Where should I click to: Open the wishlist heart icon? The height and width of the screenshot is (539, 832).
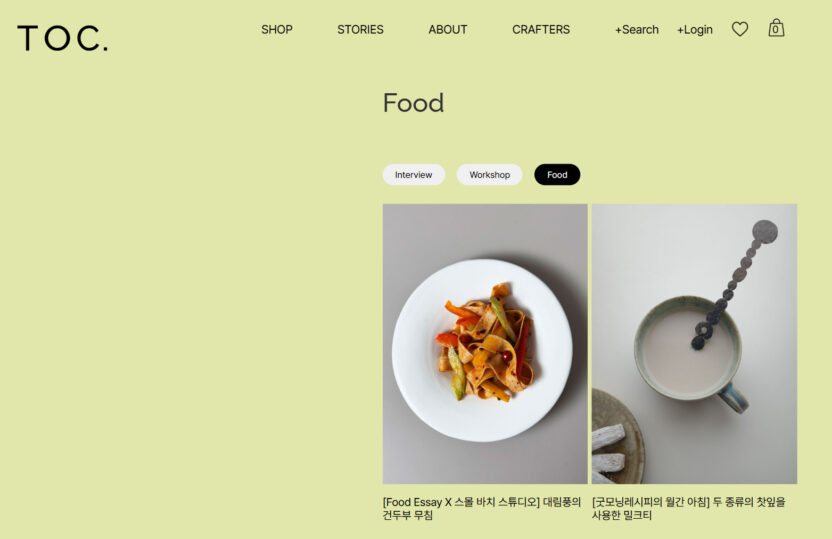[x=740, y=29]
